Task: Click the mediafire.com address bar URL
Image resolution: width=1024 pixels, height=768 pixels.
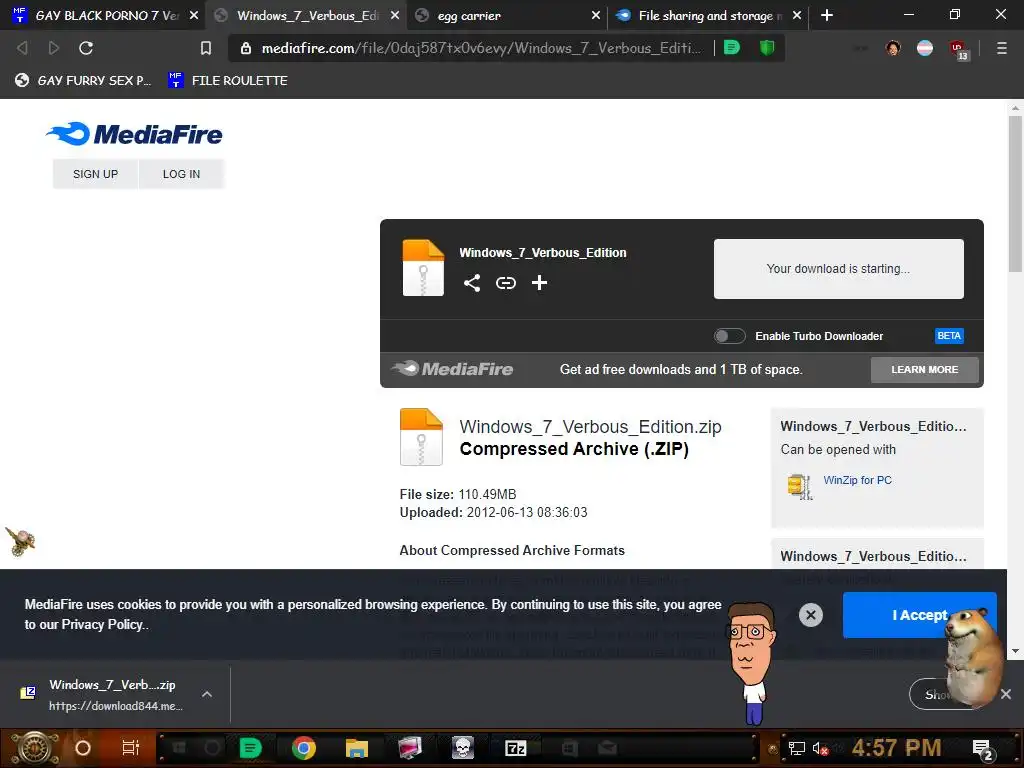Action: tap(481, 48)
